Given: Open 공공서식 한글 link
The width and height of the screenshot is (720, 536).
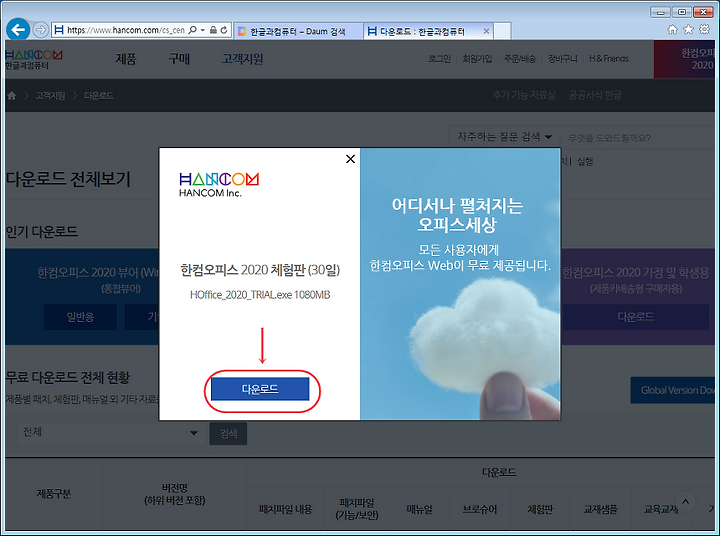Looking at the screenshot, I should tap(595, 95).
